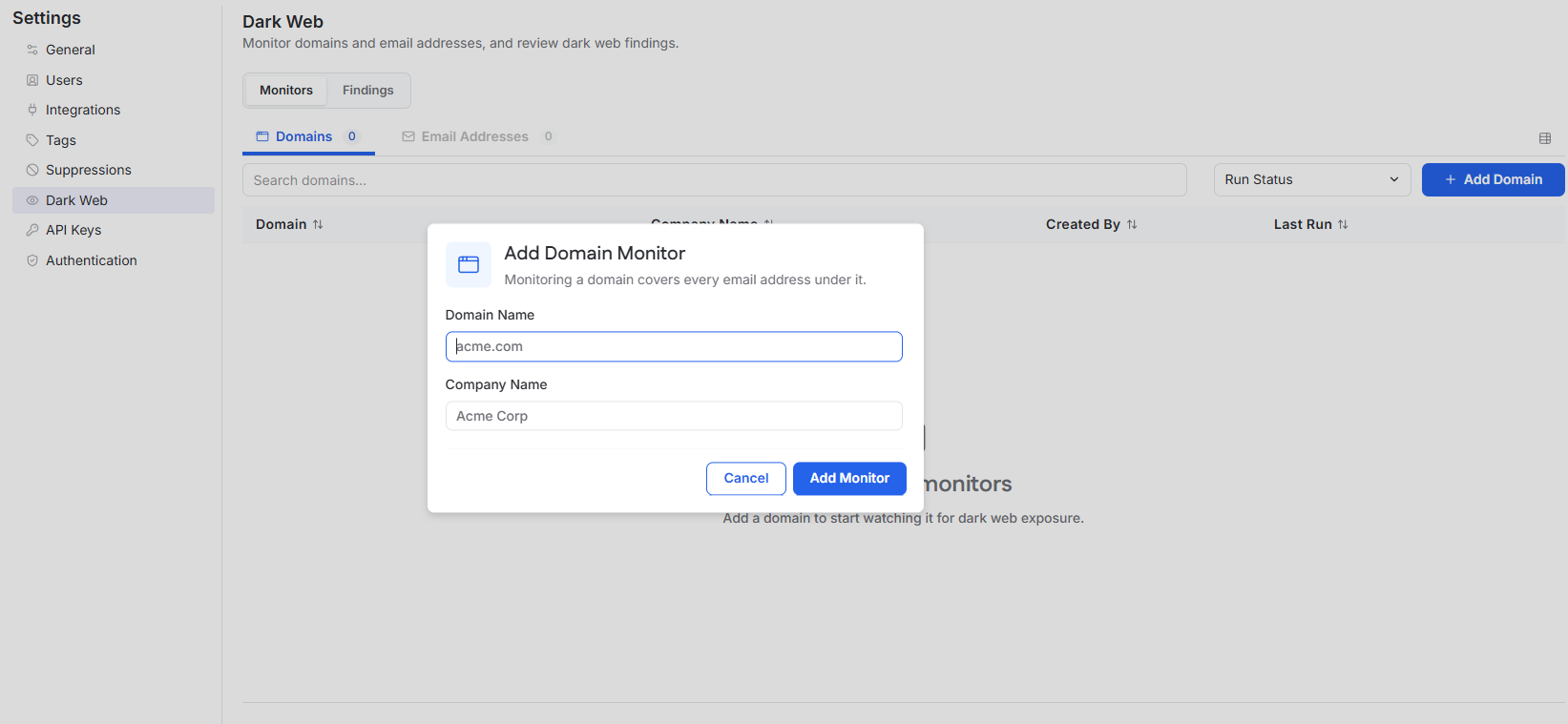The width and height of the screenshot is (1568, 724).
Task: Click the plus icon on Add Domain
Action: (1451, 179)
